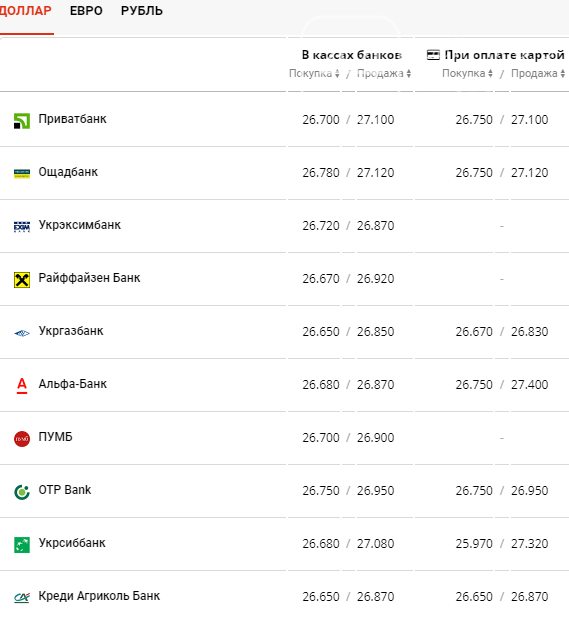Click the Укрэксимбанк EXIM logo icon

pyautogui.click(x=22, y=227)
